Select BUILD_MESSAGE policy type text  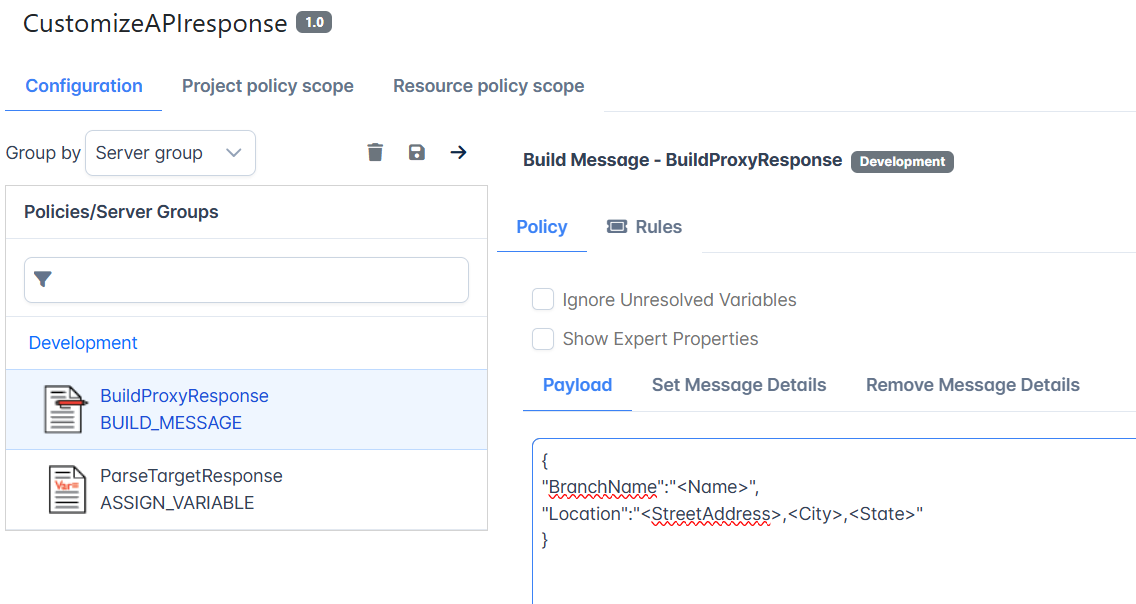click(171, 423)
